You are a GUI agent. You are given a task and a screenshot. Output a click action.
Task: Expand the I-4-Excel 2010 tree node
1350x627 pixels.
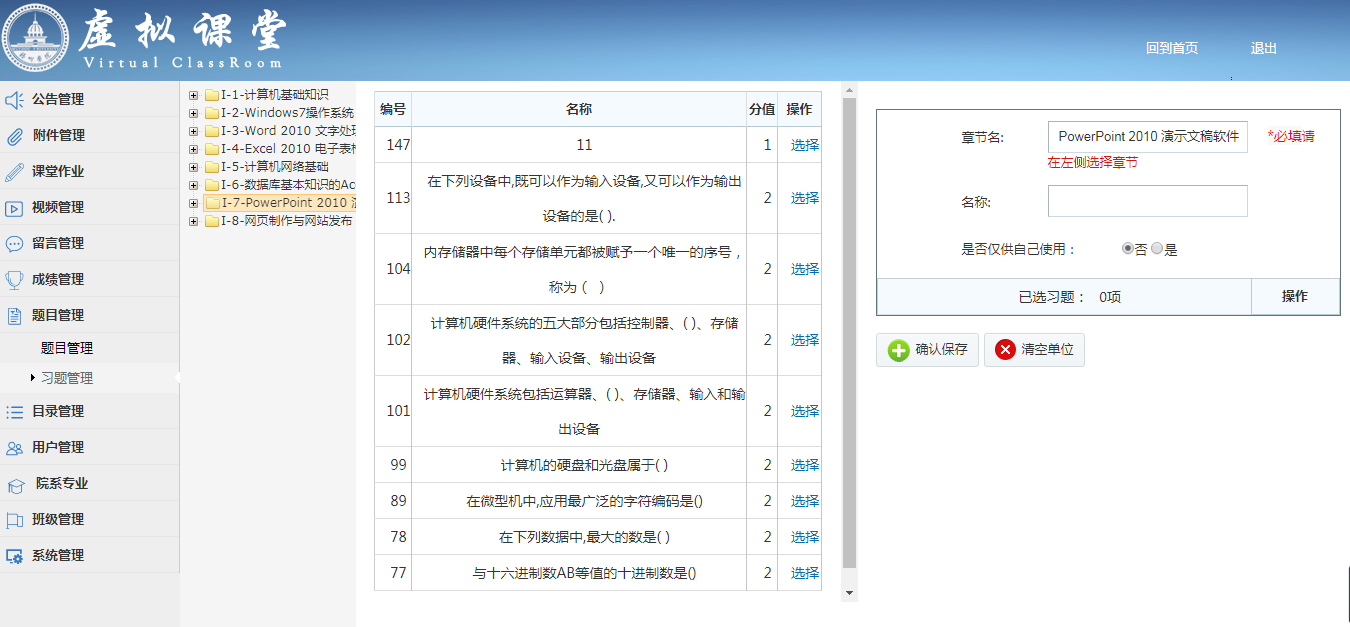(x=194, y=149)
